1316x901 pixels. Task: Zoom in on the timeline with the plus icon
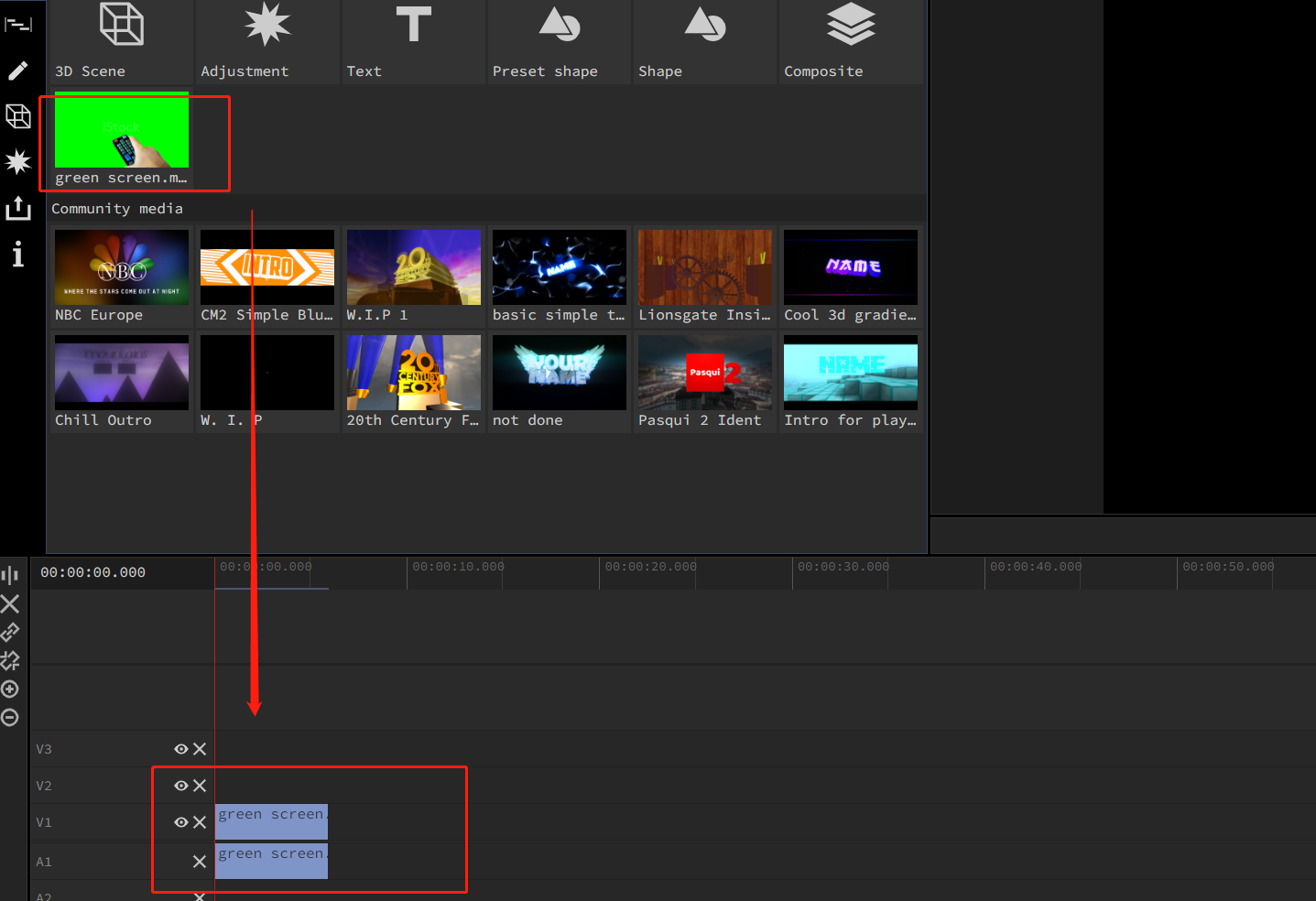point(9,689)
